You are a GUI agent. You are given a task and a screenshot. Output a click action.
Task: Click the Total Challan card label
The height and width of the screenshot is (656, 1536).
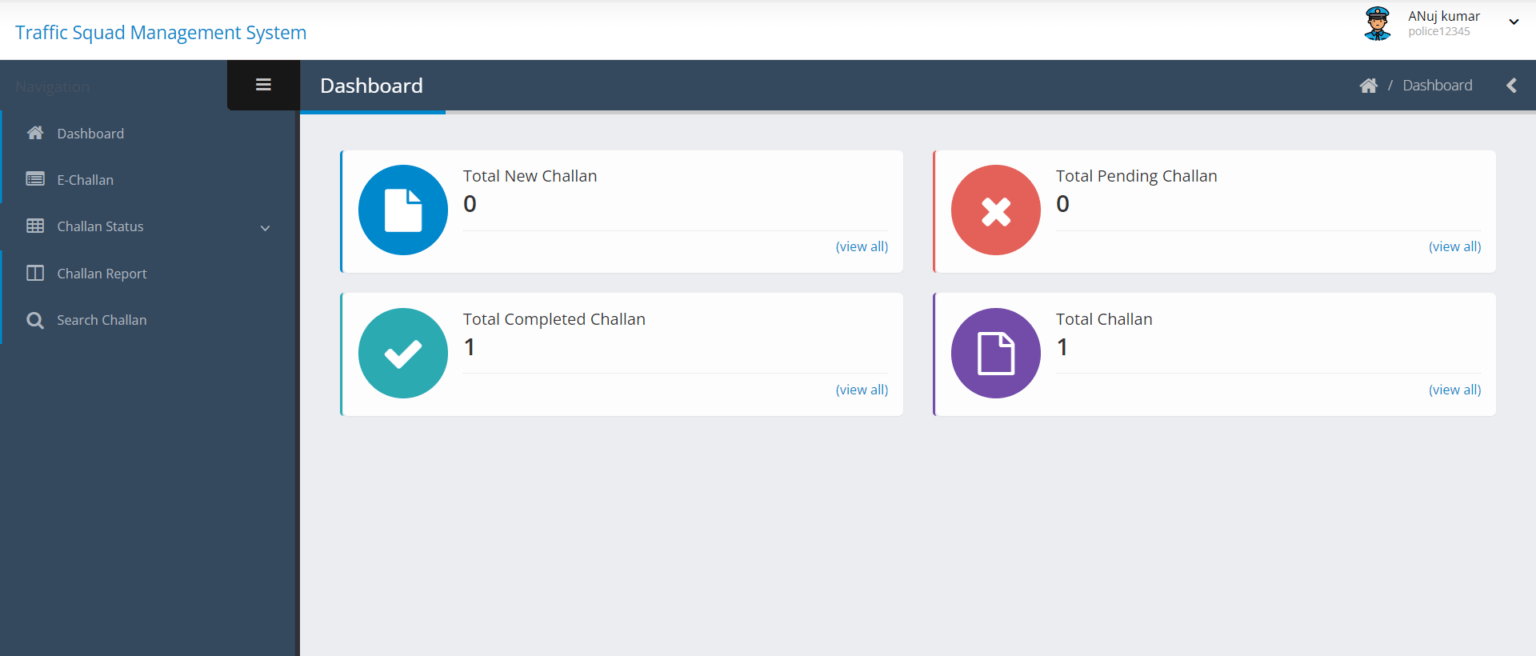coord(1104,320)
